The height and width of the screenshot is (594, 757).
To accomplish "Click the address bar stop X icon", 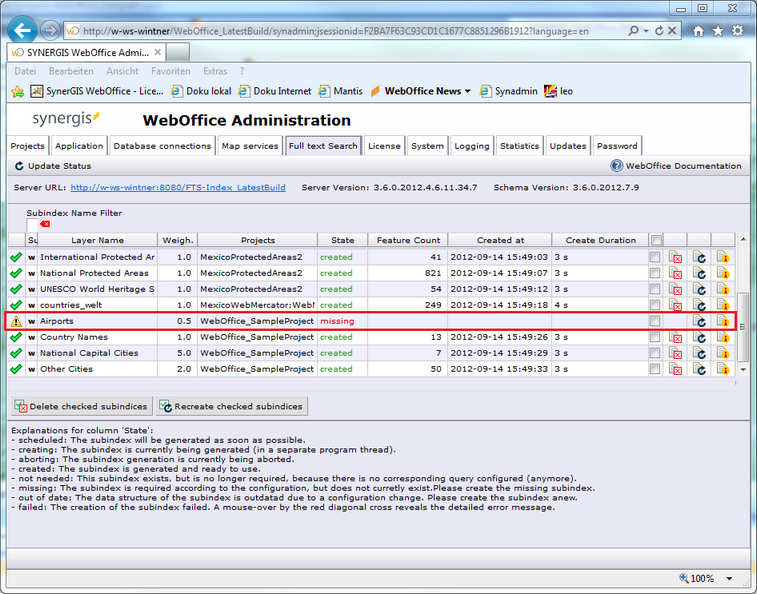I will click(x=672, y=31).
